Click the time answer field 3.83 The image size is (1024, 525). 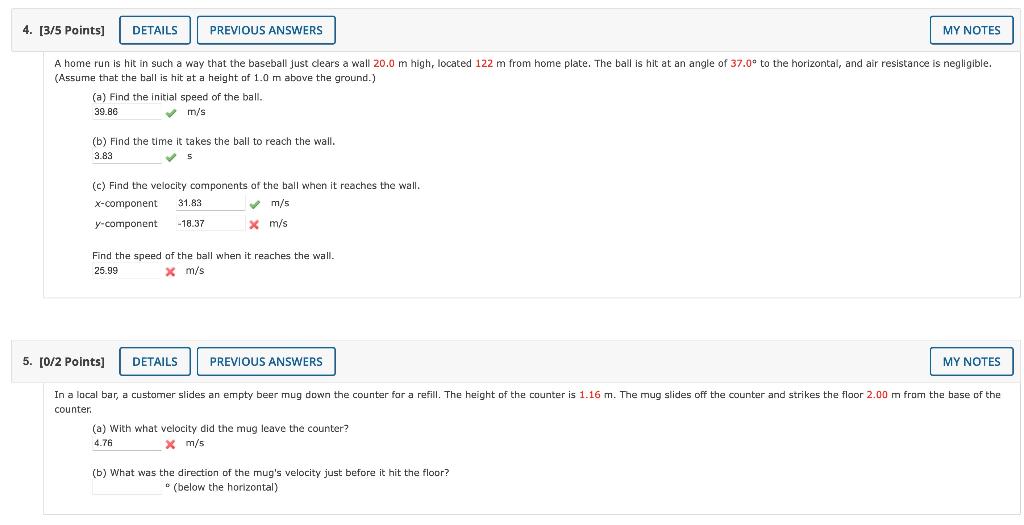(x=126, y=157)
